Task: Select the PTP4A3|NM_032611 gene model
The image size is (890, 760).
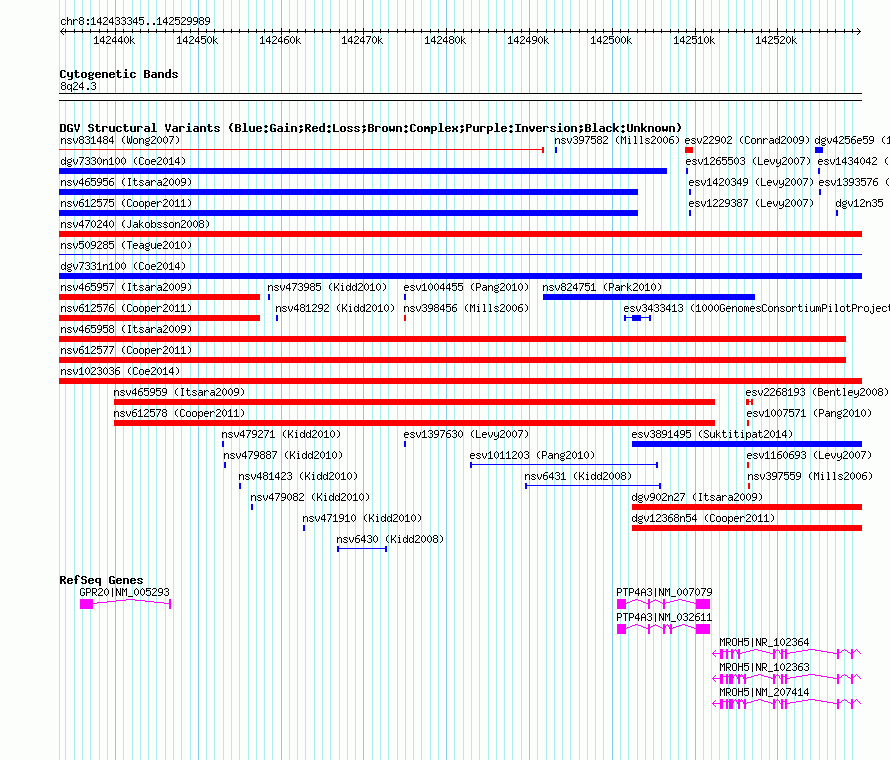Action: click(x=664, y=628)
